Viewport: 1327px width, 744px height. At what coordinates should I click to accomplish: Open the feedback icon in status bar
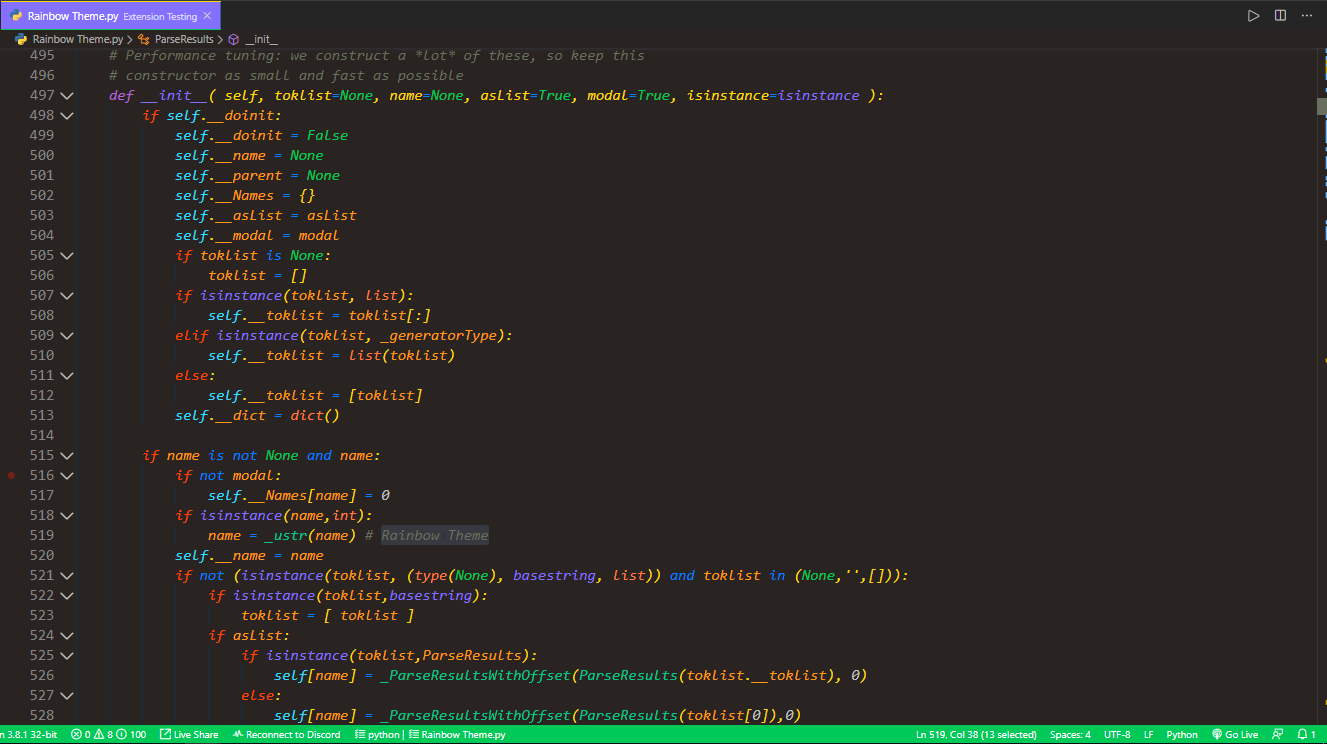click(1277, 734)
